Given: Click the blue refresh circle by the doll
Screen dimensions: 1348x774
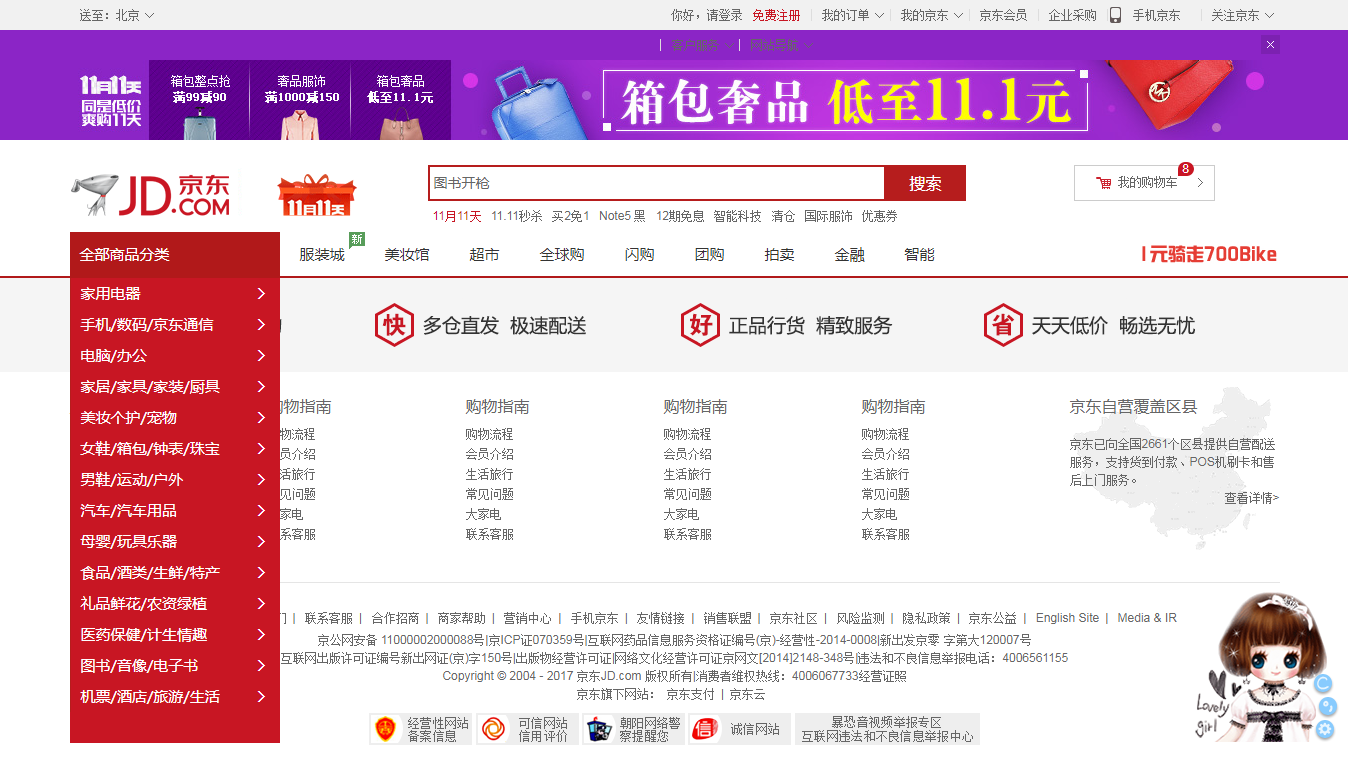Looking at the screenshot, I should pos(1322,684).
